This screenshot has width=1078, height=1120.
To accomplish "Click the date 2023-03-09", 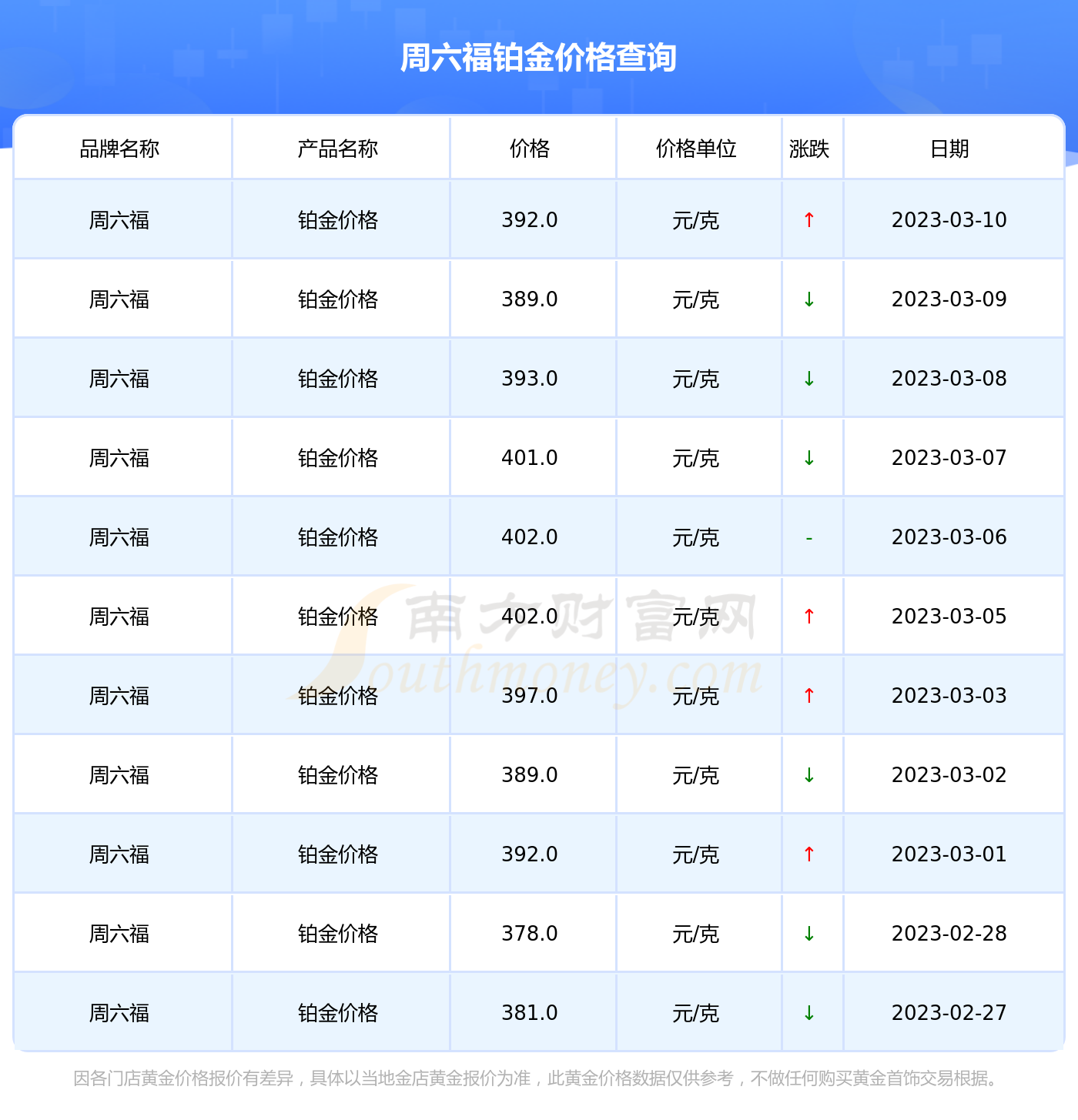I will tap(949, 299).
